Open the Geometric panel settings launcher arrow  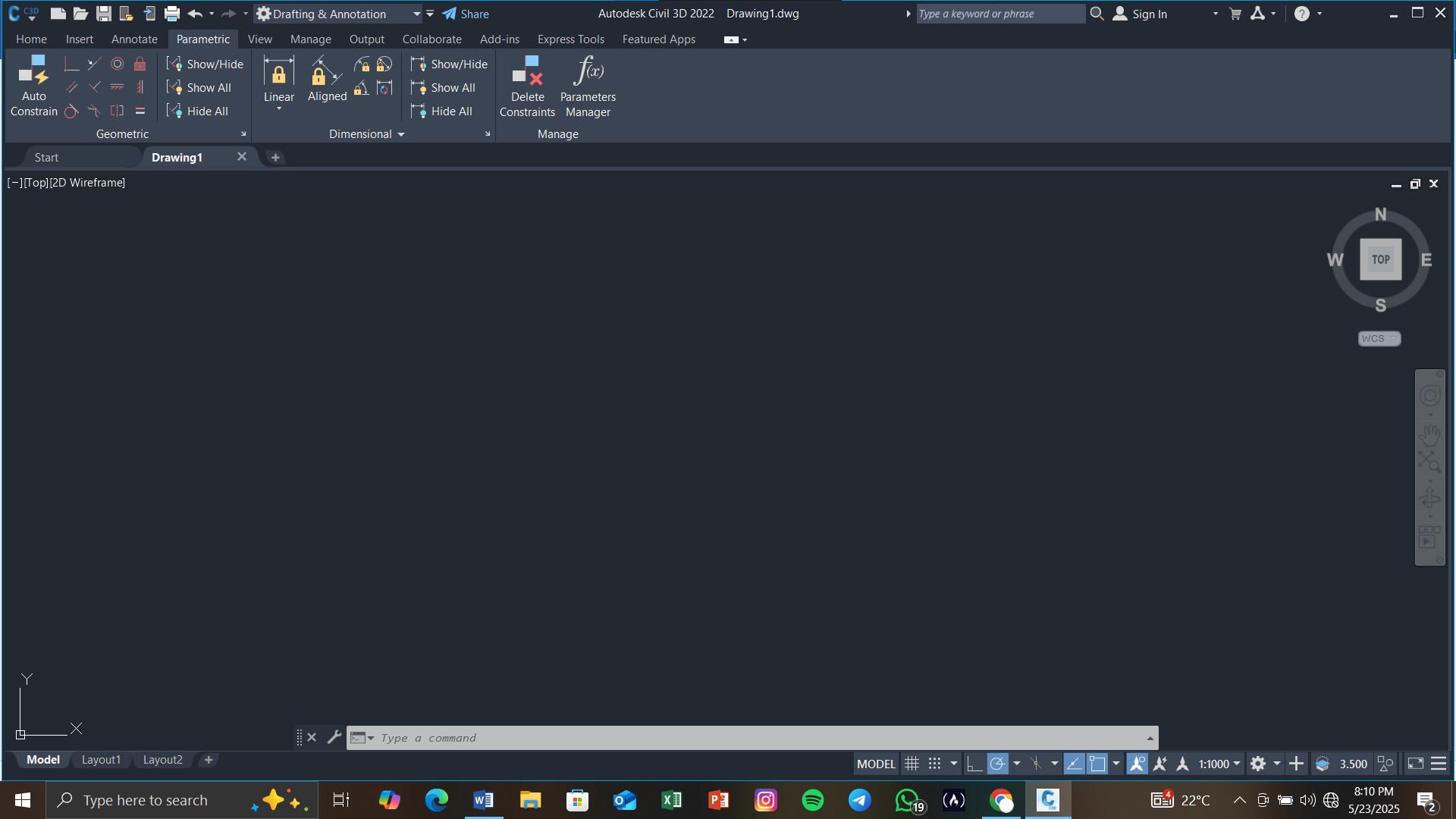(x=243, y=134)
